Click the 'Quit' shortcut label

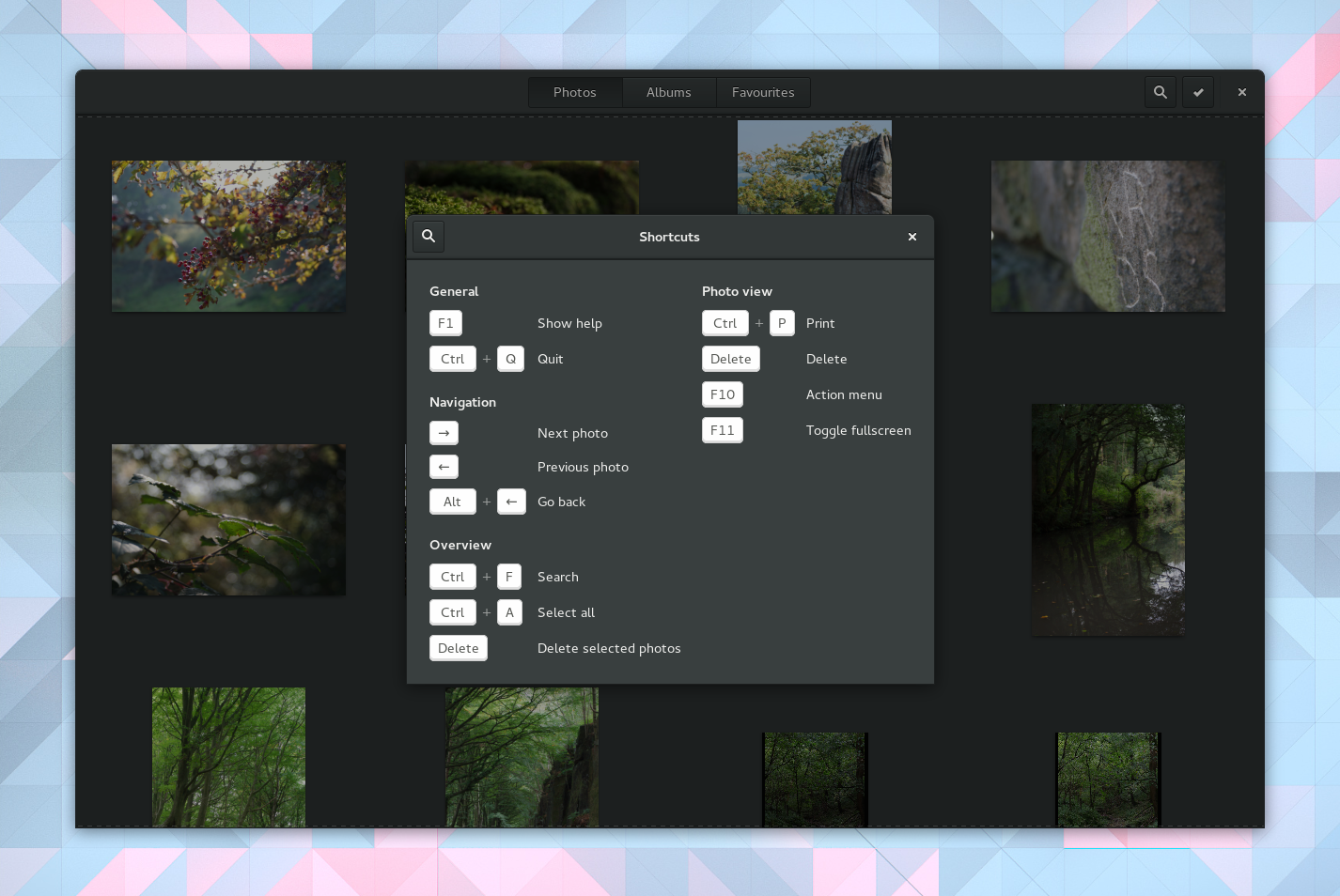pyautogui.click(x=551, y=359)
